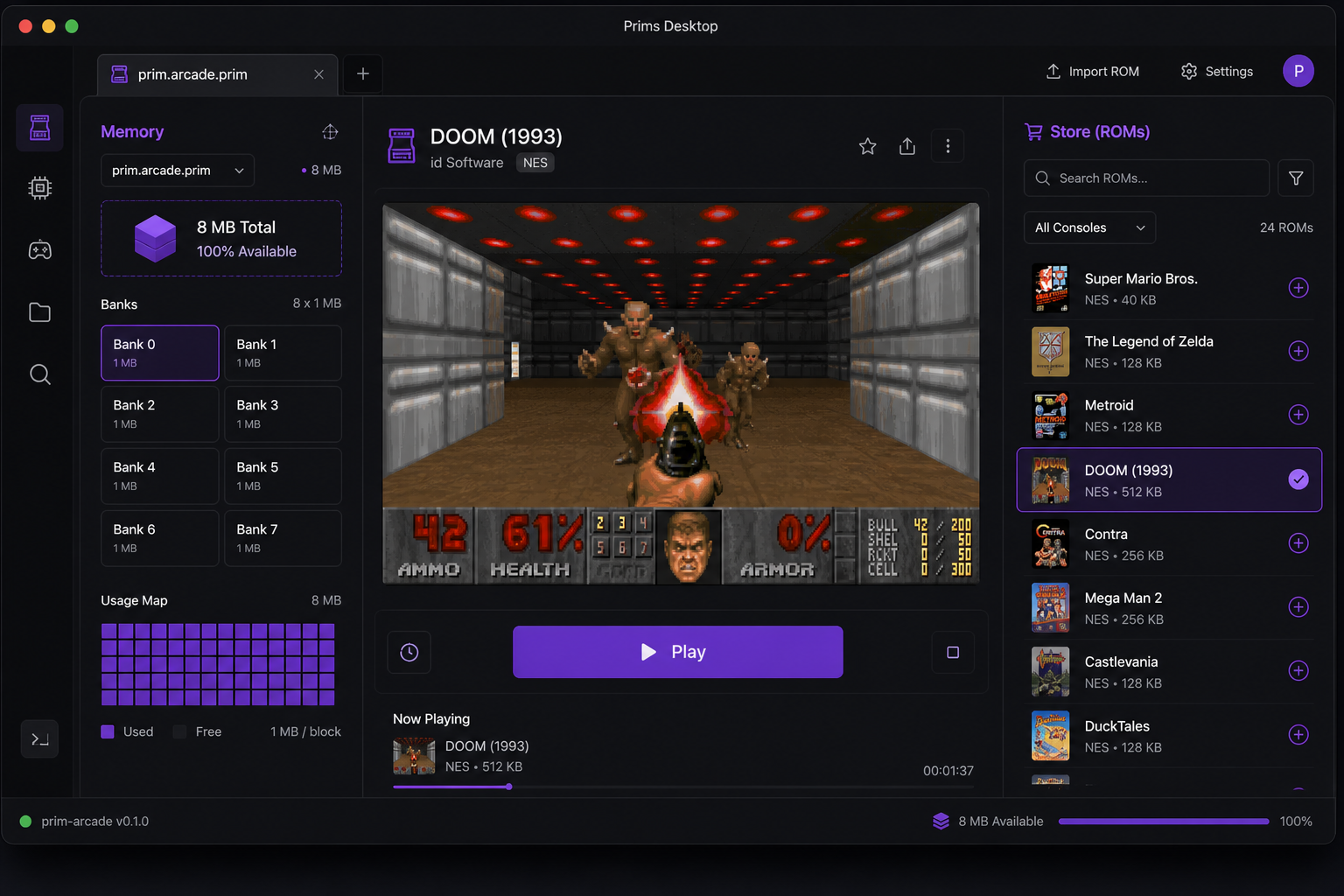Click the Free legend color swatch

(x=179, y=731)
